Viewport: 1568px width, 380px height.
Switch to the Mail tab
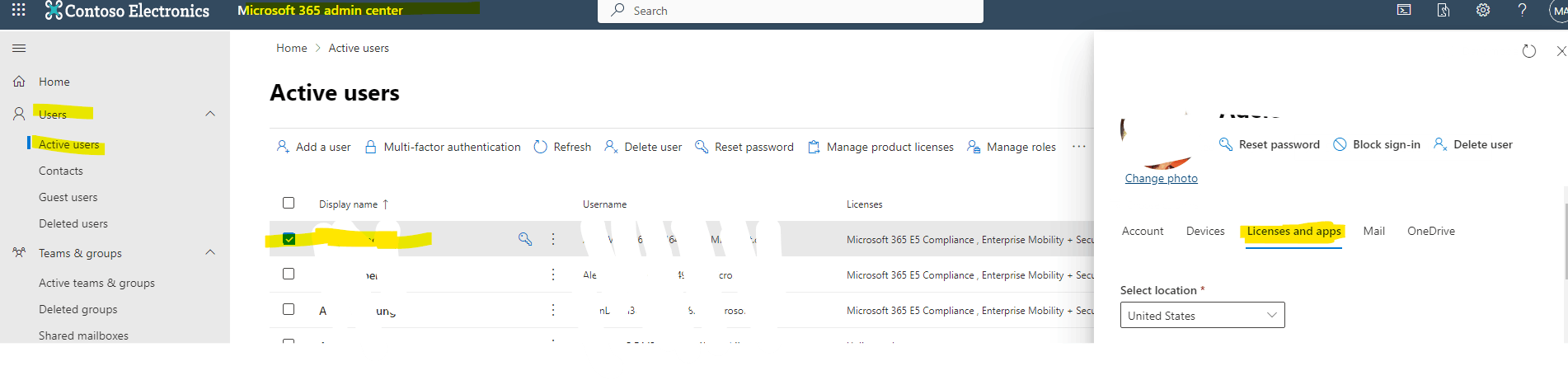click(1373, 231)
